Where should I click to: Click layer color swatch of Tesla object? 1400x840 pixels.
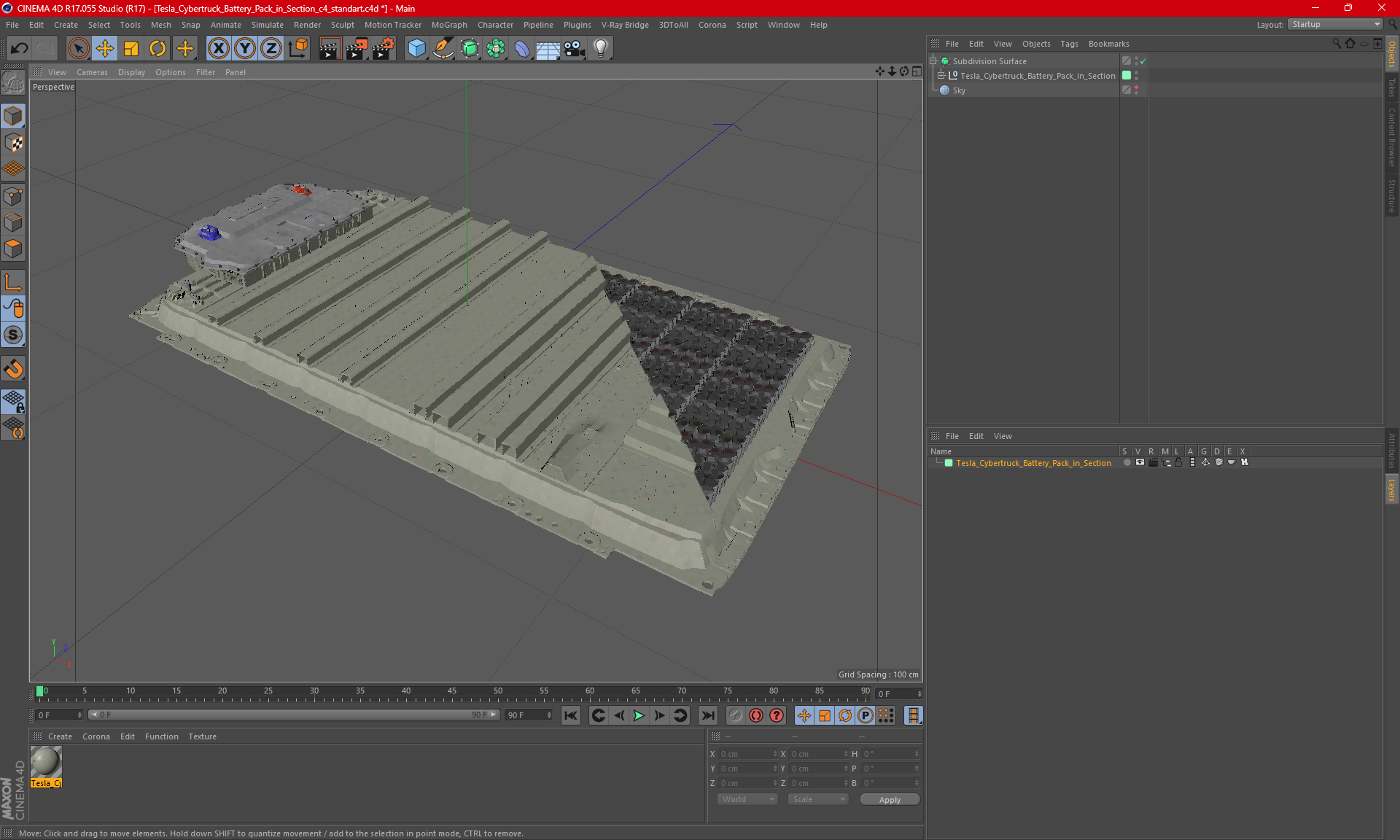pos(1126,75)
